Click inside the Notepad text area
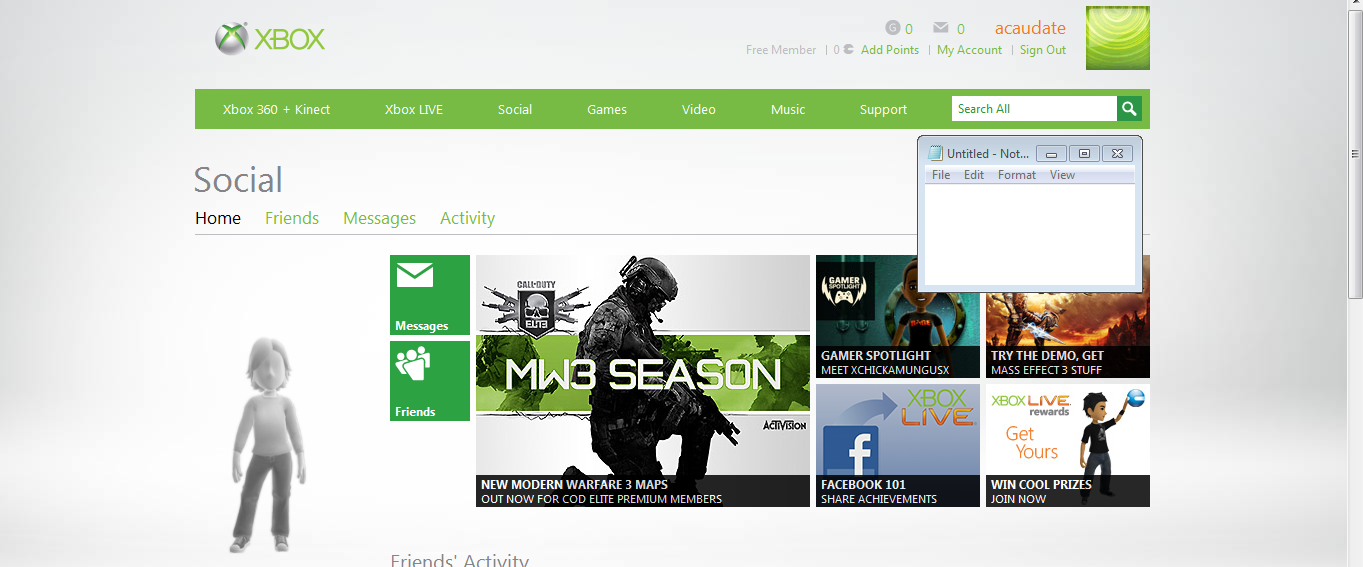Screen dimensions: 1363x567 1029,234
